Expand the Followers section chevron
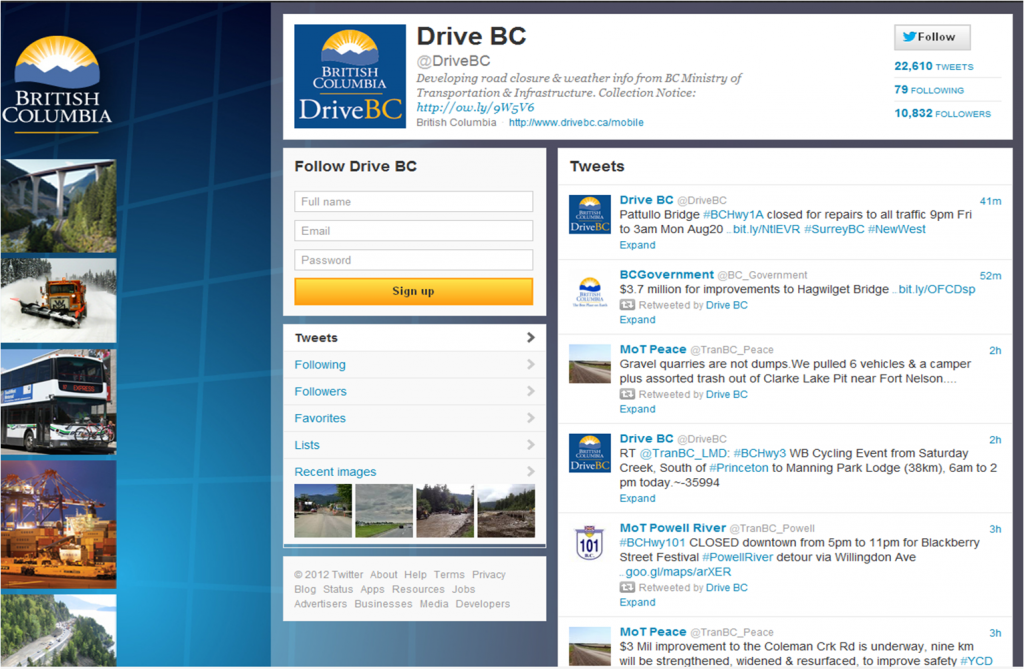 click(x=530, y=391)
